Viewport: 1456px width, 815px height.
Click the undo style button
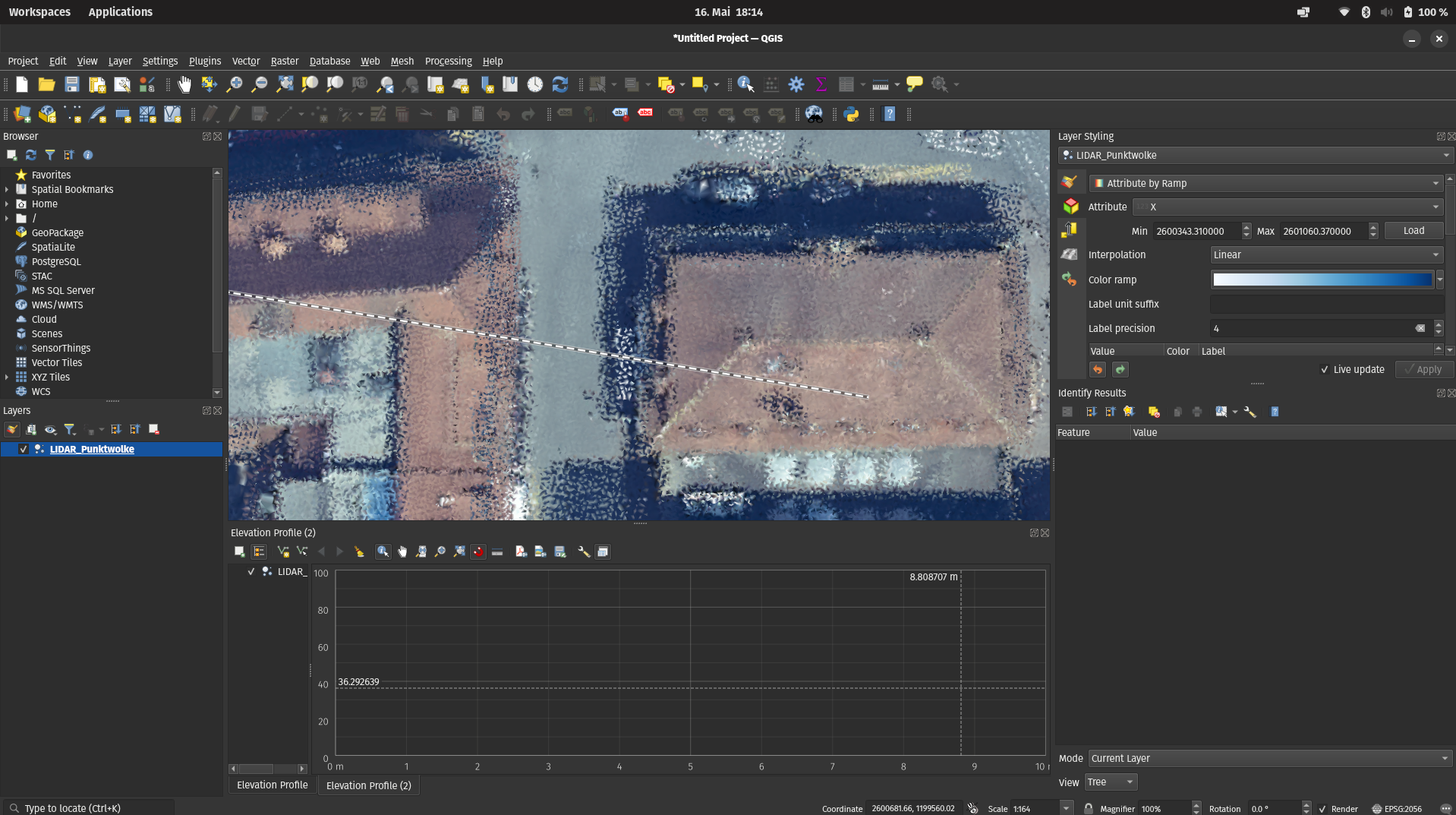coord(1098,369)
